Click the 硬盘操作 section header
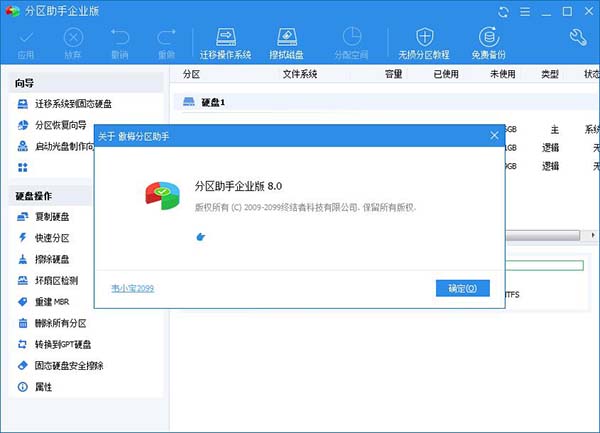 pyautogui.click(x=51, y=196)
